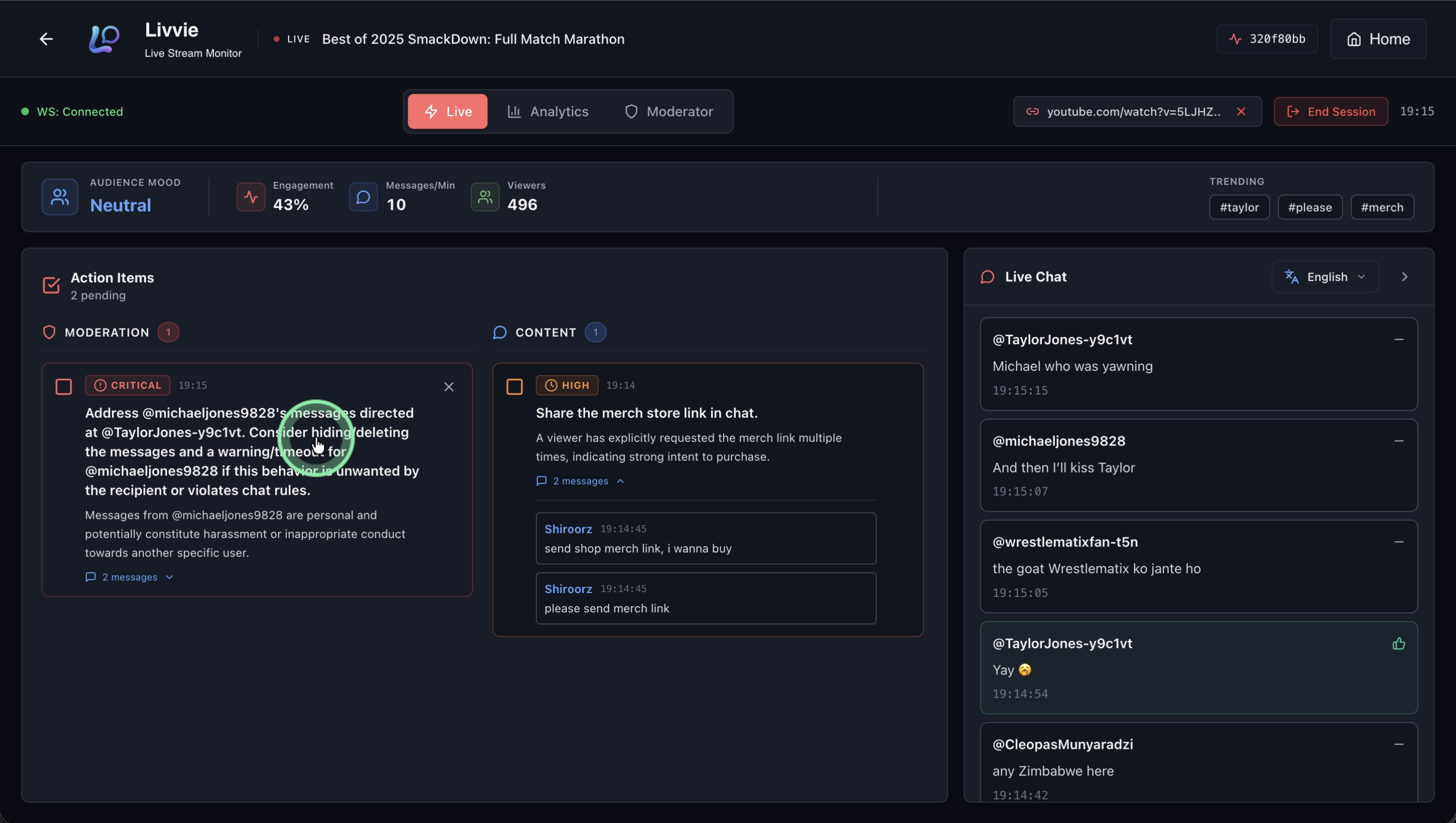Dismiss the critical moderation item
The height and width of the screenshot is (823, 1456).
coord(449,387)
